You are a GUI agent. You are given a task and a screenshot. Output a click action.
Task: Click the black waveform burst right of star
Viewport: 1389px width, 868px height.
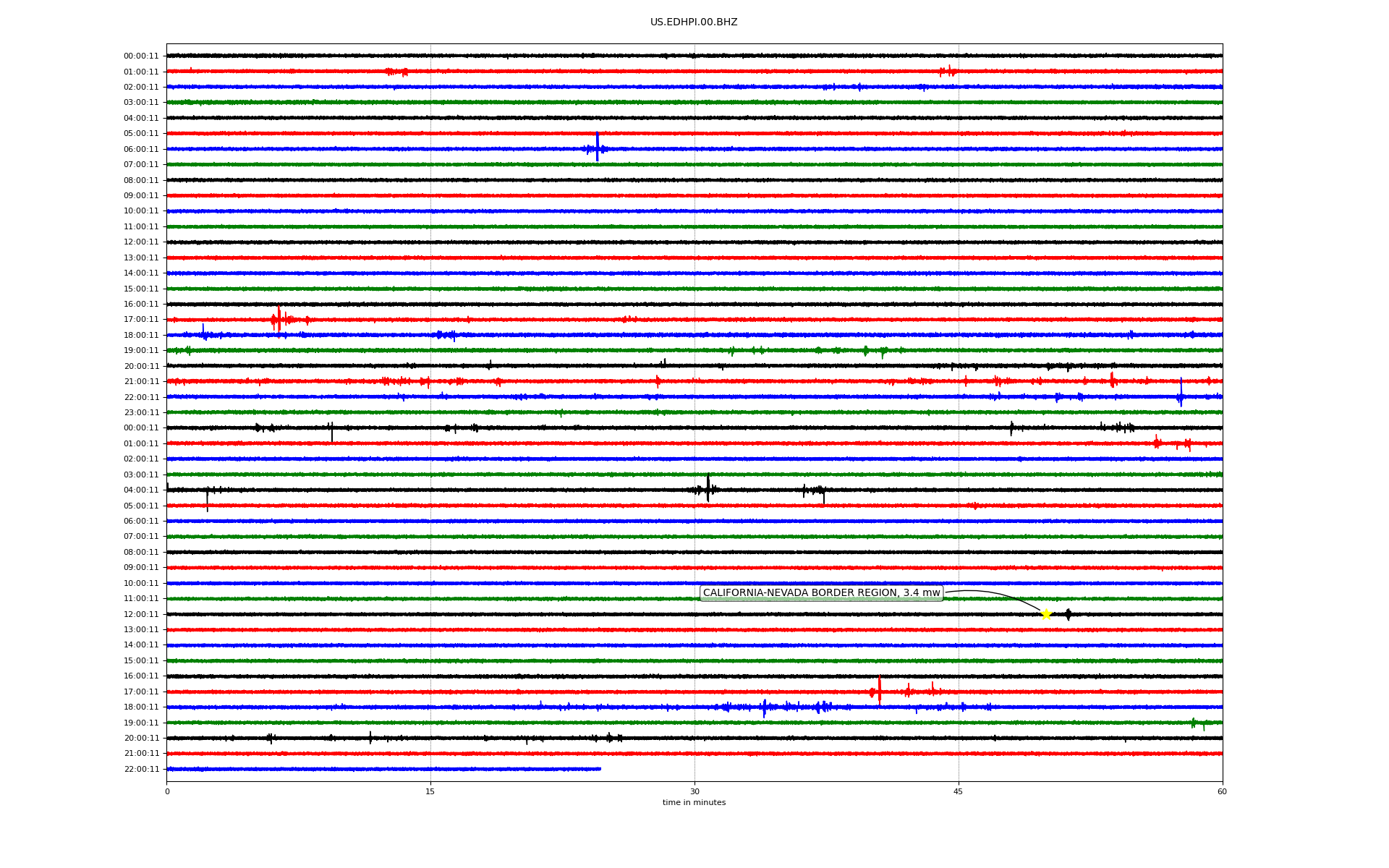[1069, 614]
